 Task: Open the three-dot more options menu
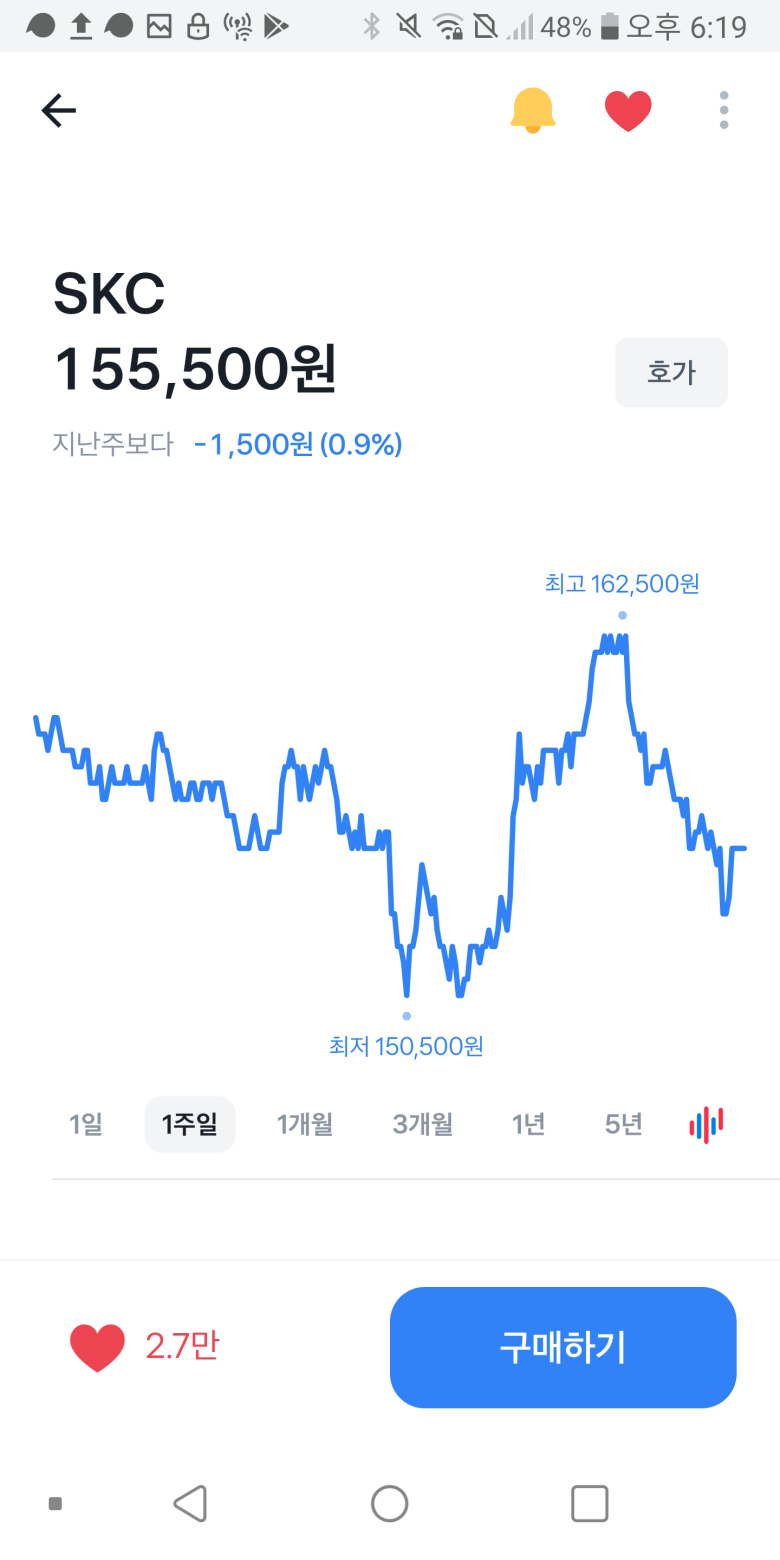click(724, 110)
